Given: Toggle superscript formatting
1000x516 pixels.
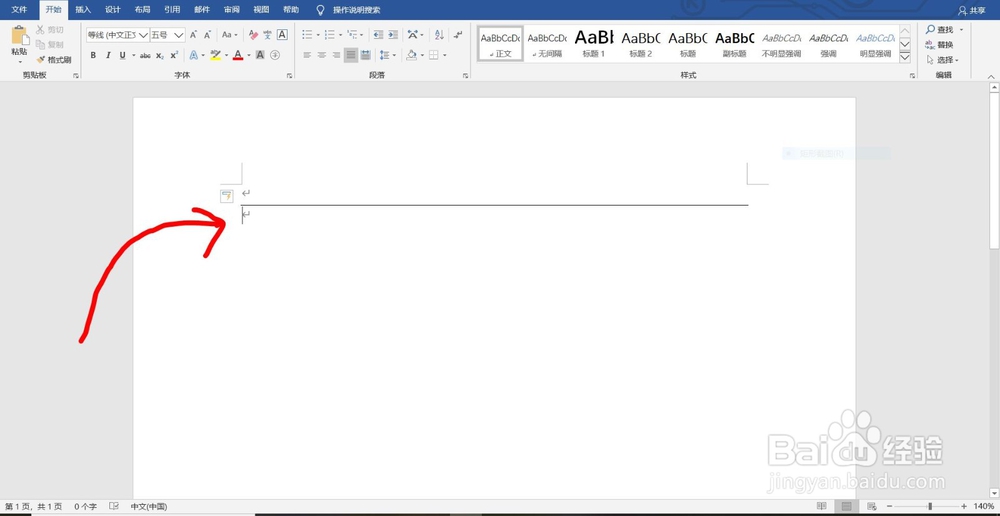Looking at the screenshot, I should click(174, 55).
